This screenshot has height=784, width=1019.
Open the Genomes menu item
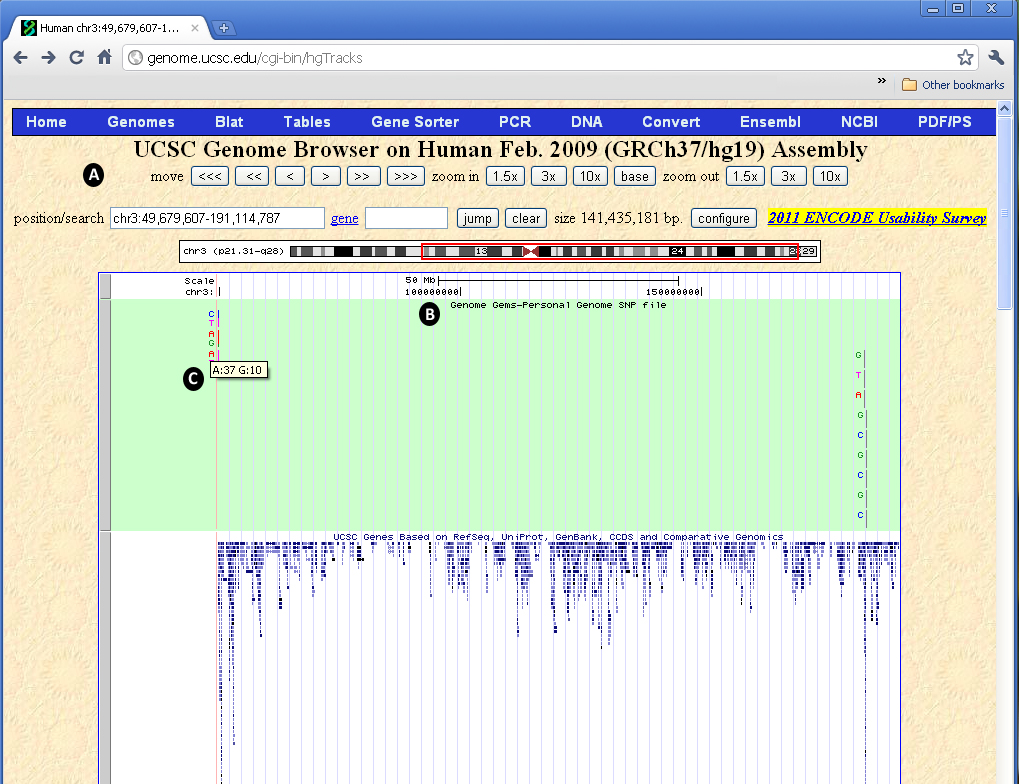tap(141, 122)
